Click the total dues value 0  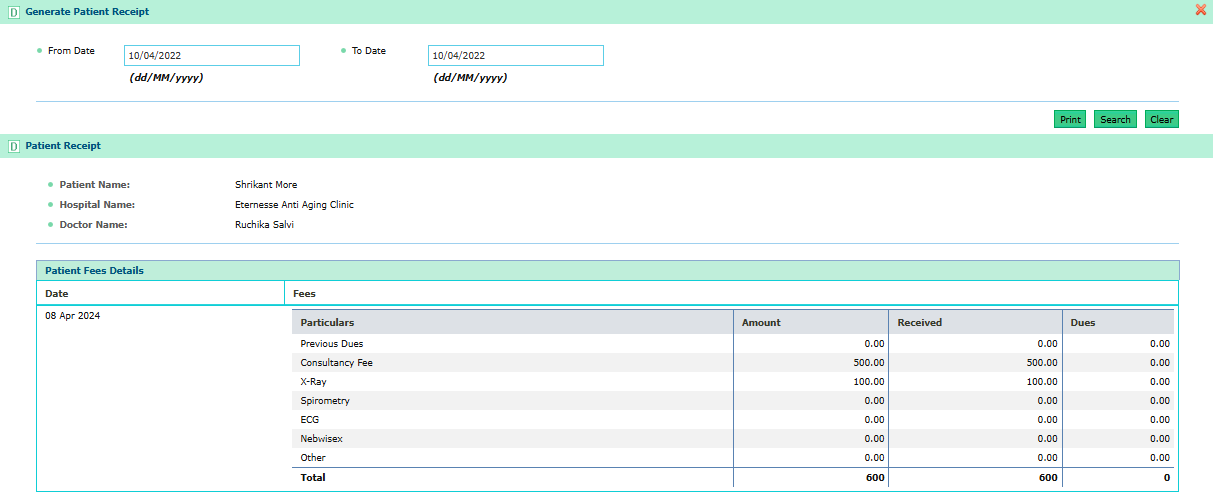(1166, 478)
